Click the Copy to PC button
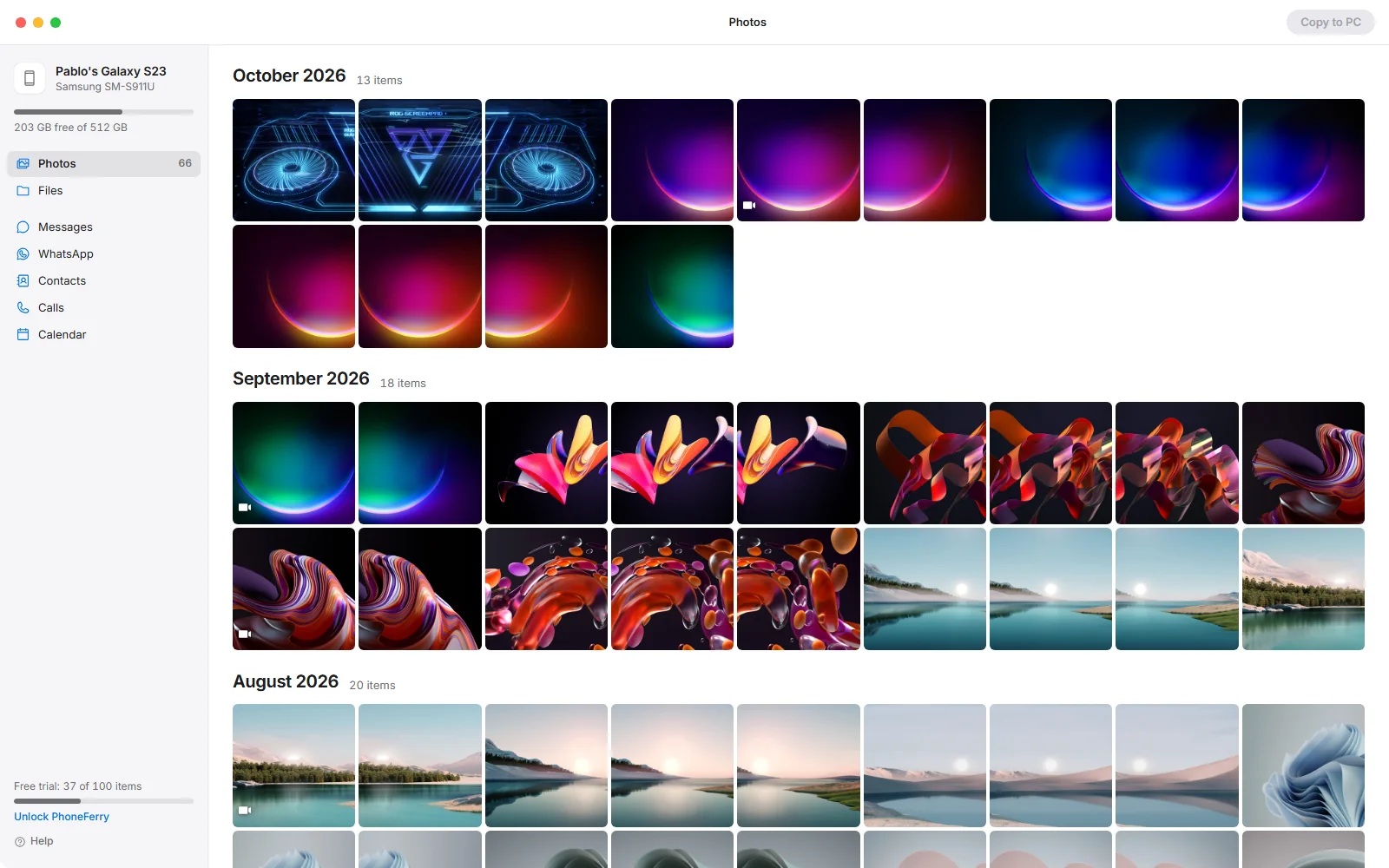 click(1330, 23)
